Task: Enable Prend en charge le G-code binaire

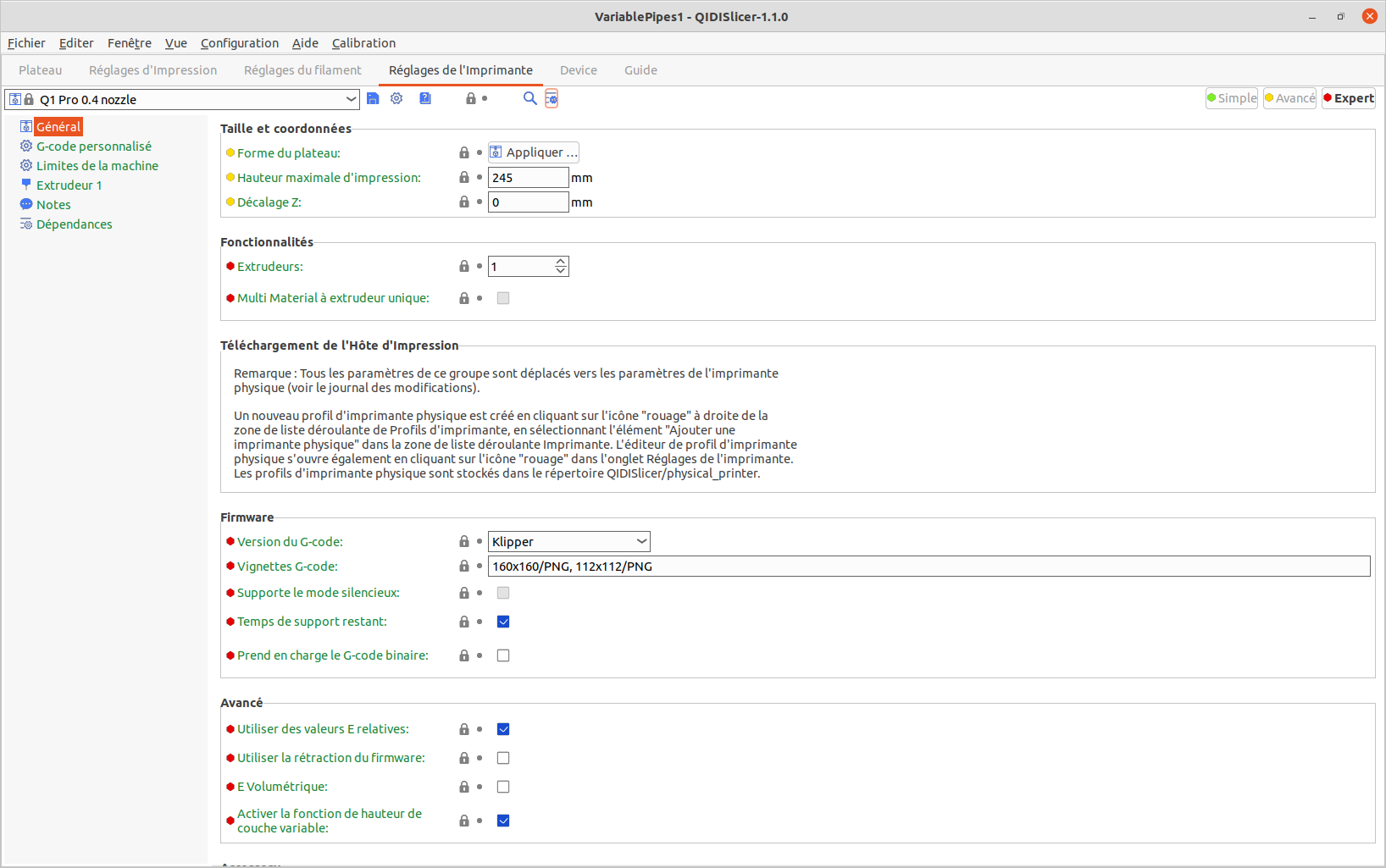Action: tap(503, 655)
